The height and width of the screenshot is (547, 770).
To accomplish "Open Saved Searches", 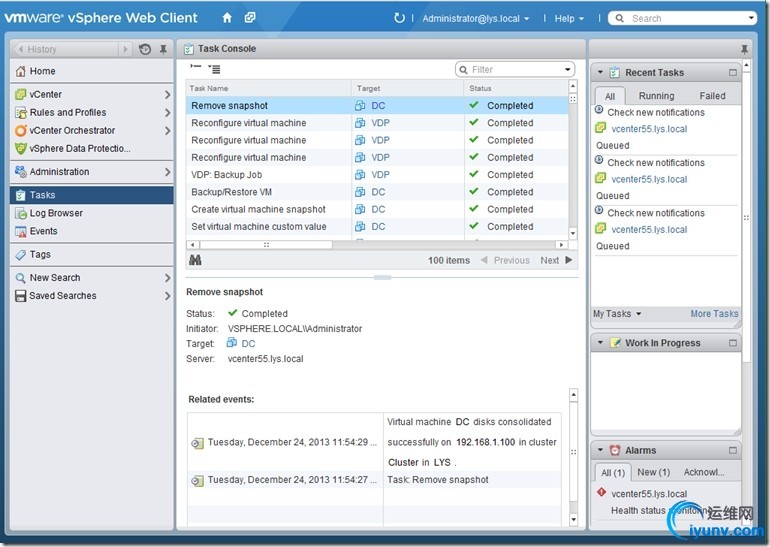I will pyautogui.click(x=91, y=296).
